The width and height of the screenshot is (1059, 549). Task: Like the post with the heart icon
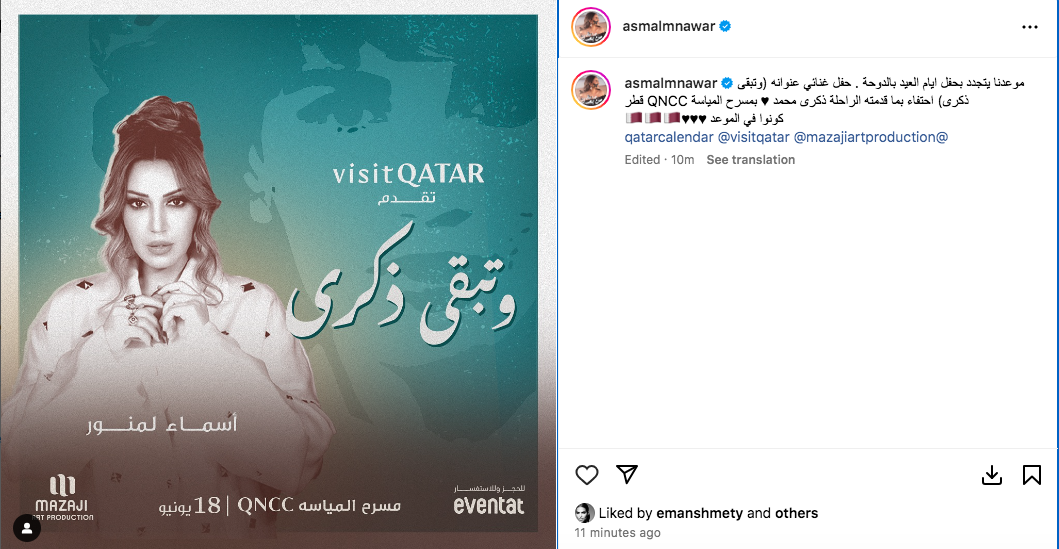[586, 475]
